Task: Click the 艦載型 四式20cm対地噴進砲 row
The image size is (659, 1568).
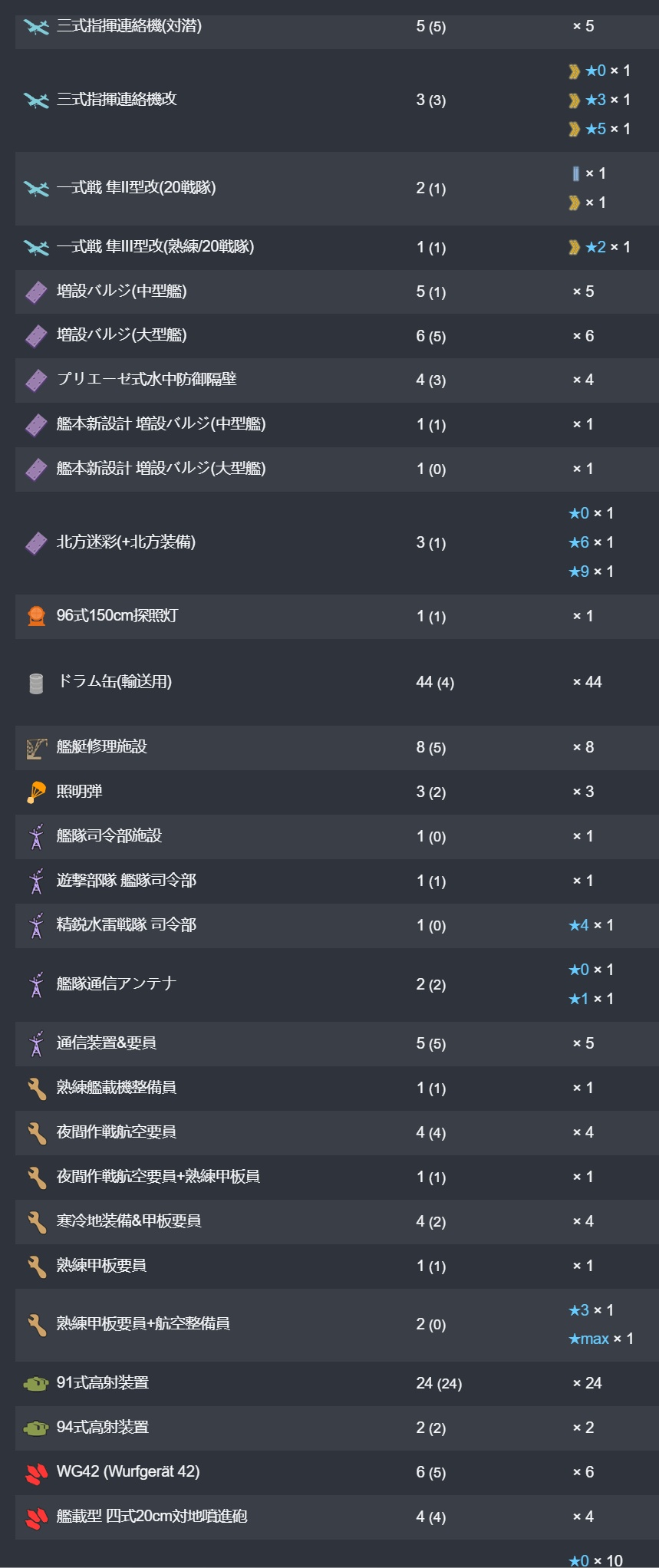Action: [337, 1517]
